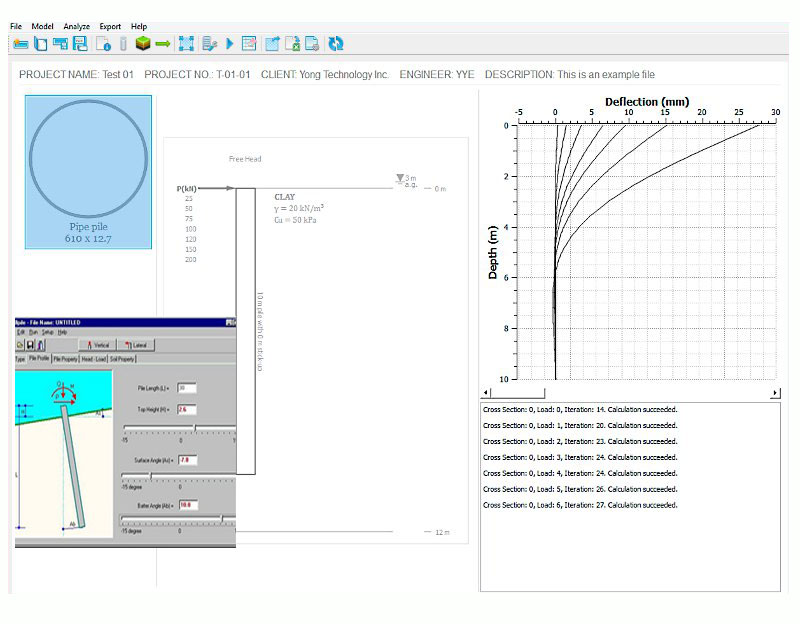The width and height of the screenshot is (800, 624).
Task: Open the Analyze menu
Action: [76, 26]
